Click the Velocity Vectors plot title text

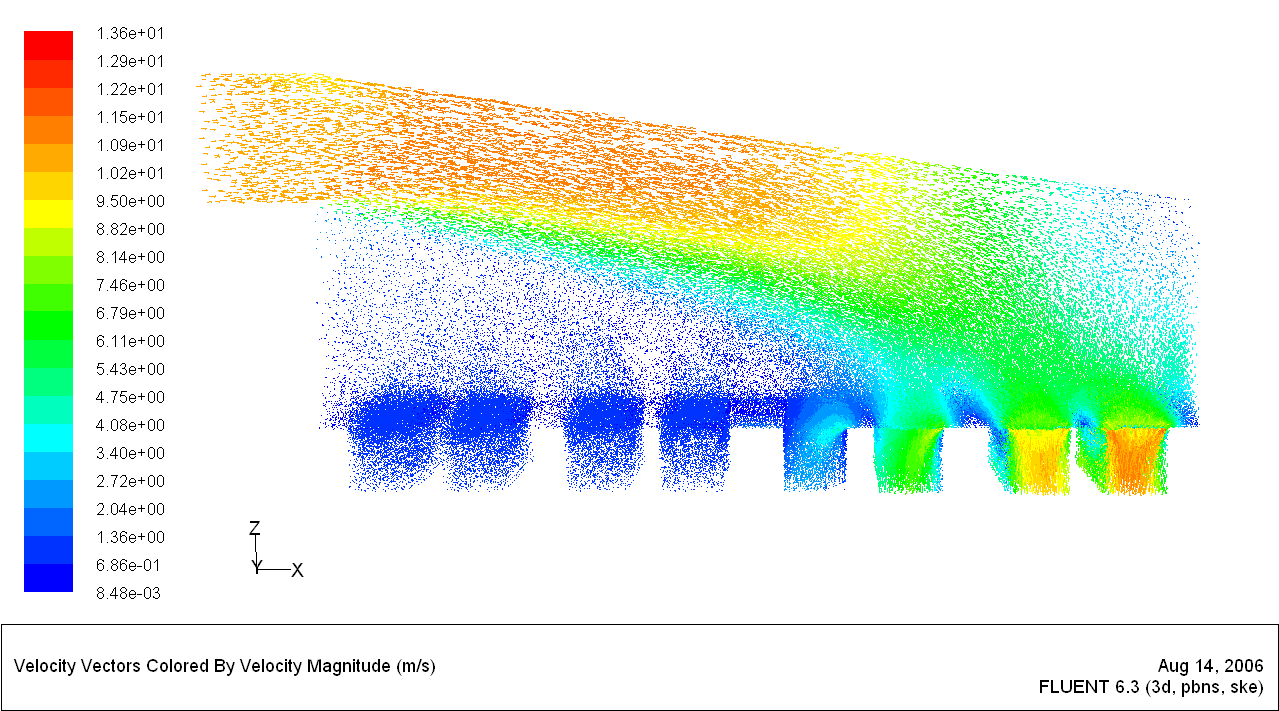click(224, 666)
